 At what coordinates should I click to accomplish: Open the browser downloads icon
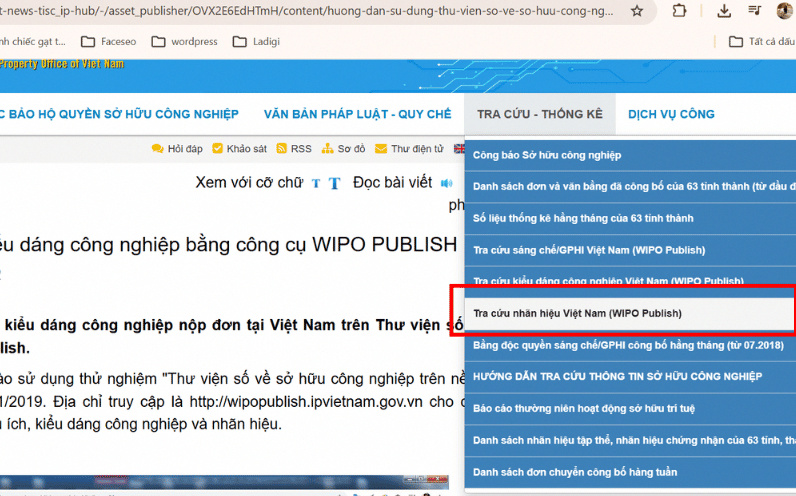724,11
